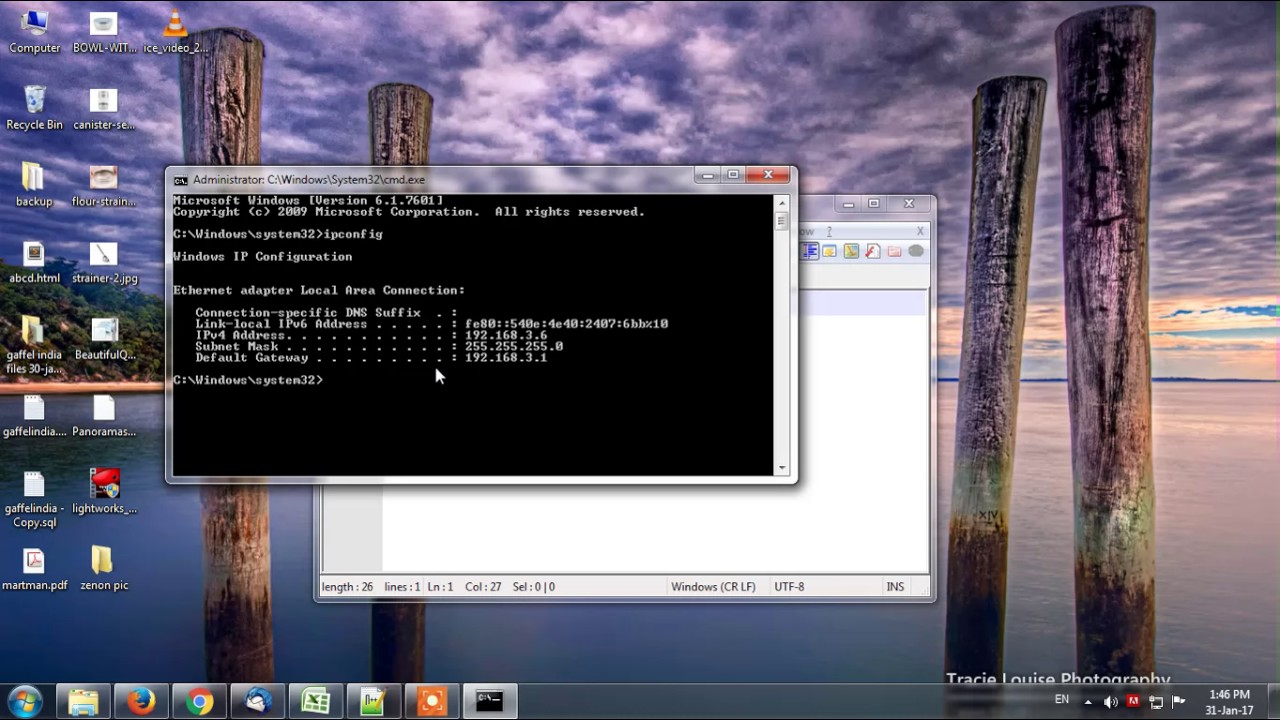Click the folder-as-workspace icon in Notepad++

[894, 251]
